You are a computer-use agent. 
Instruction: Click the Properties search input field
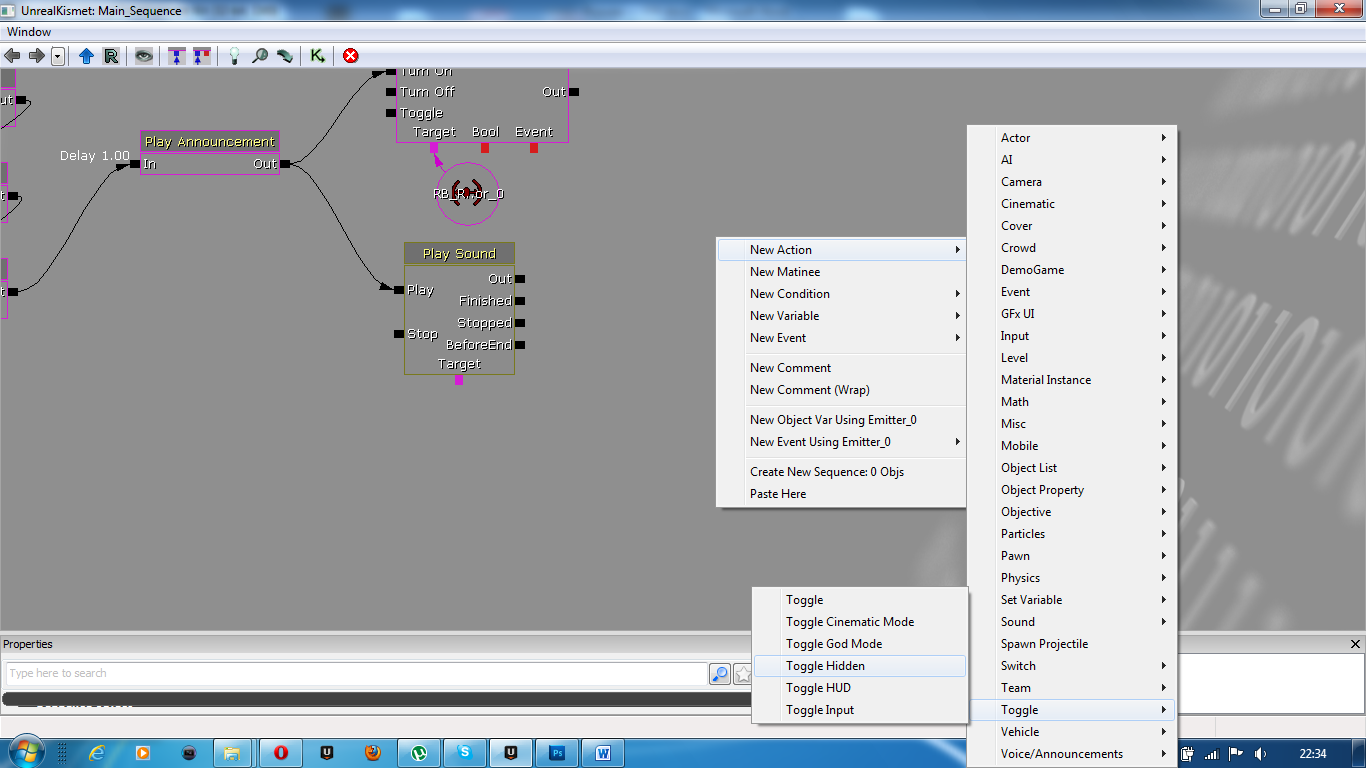[x=356, y=674]
